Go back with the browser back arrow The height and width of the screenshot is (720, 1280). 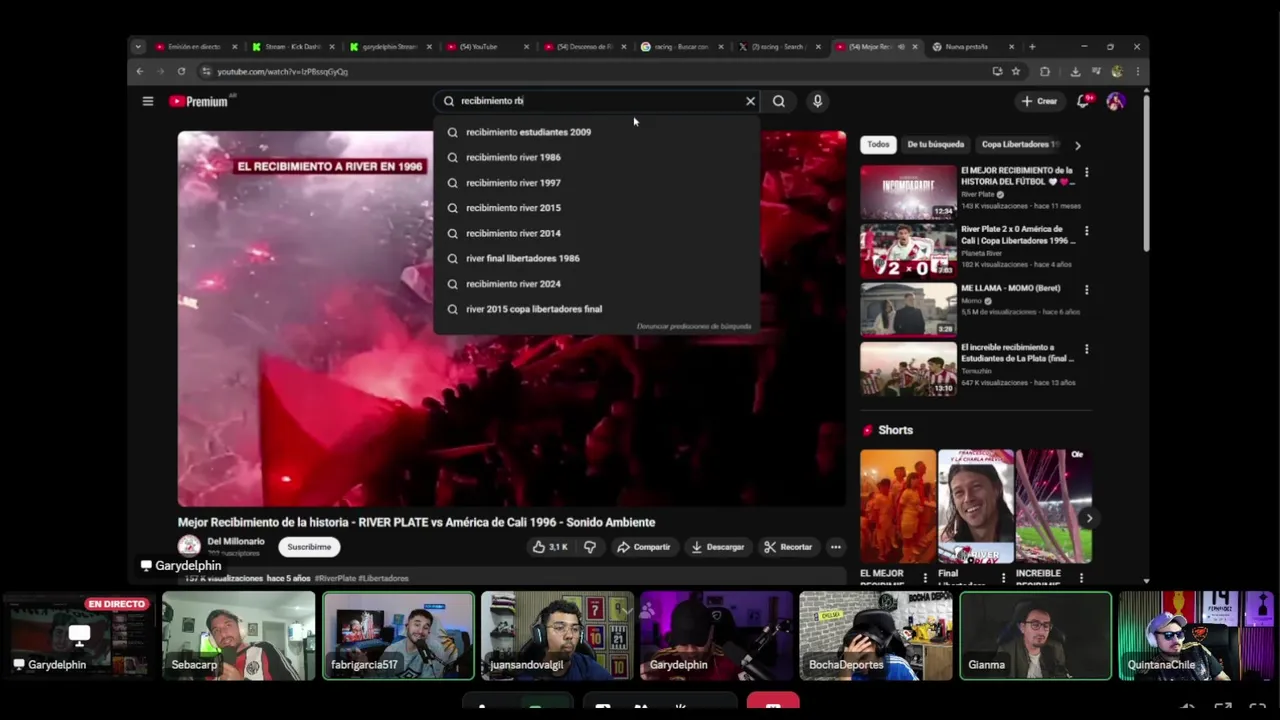point(140,71)
